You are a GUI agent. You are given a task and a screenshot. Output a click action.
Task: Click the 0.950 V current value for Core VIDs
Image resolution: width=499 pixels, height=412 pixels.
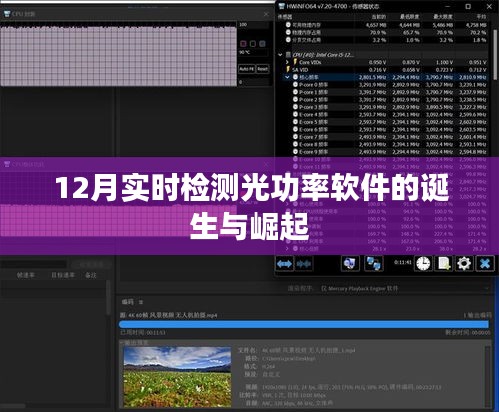click(377, 62)
